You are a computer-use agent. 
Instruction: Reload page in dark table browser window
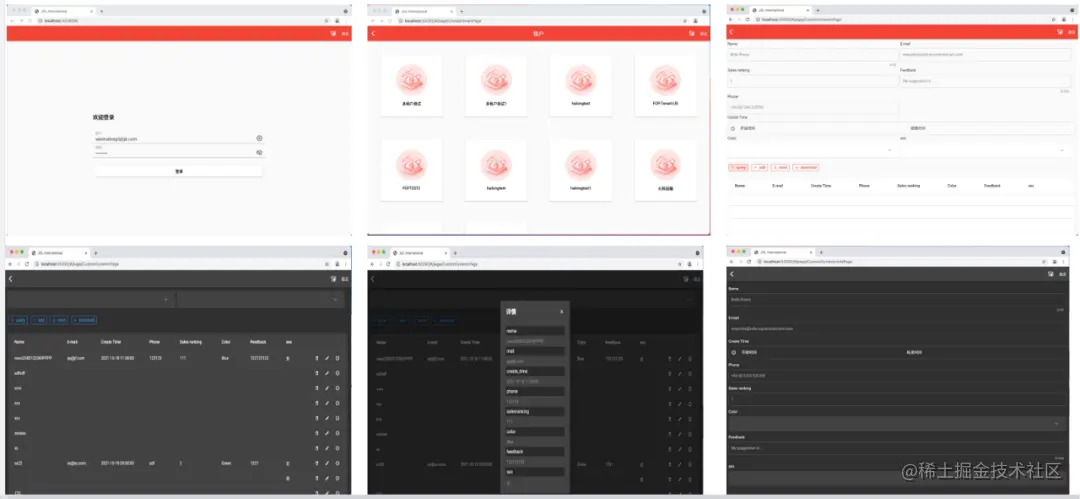coord(26,264)
